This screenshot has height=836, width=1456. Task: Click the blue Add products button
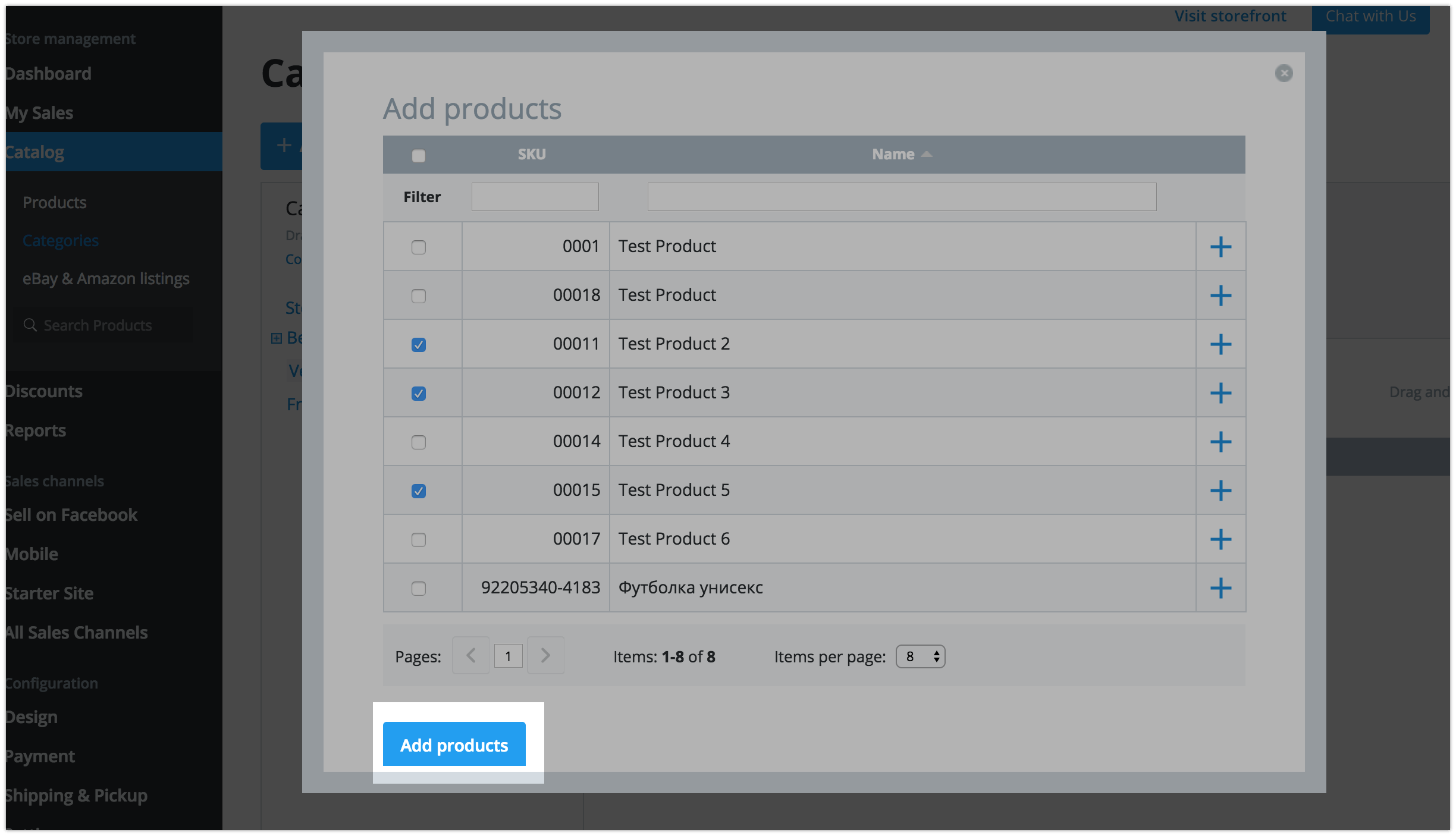(454, 744)
